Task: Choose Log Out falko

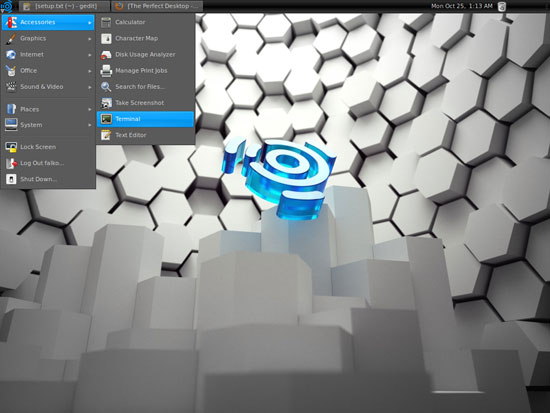Action: (x=48, y=163)
